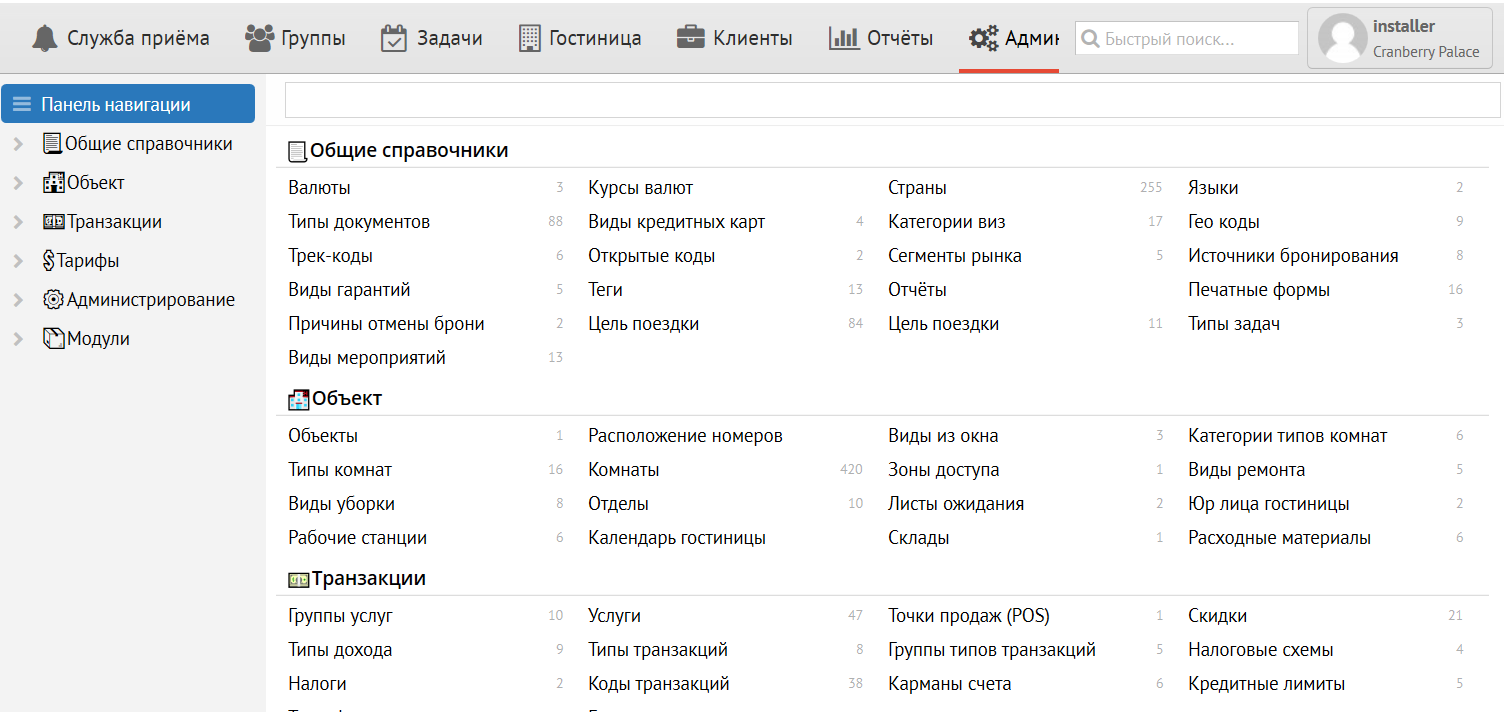Screen dimensions: 1504x712
Task: Open the Комнаты link
Action: click(x=623, y=470)
